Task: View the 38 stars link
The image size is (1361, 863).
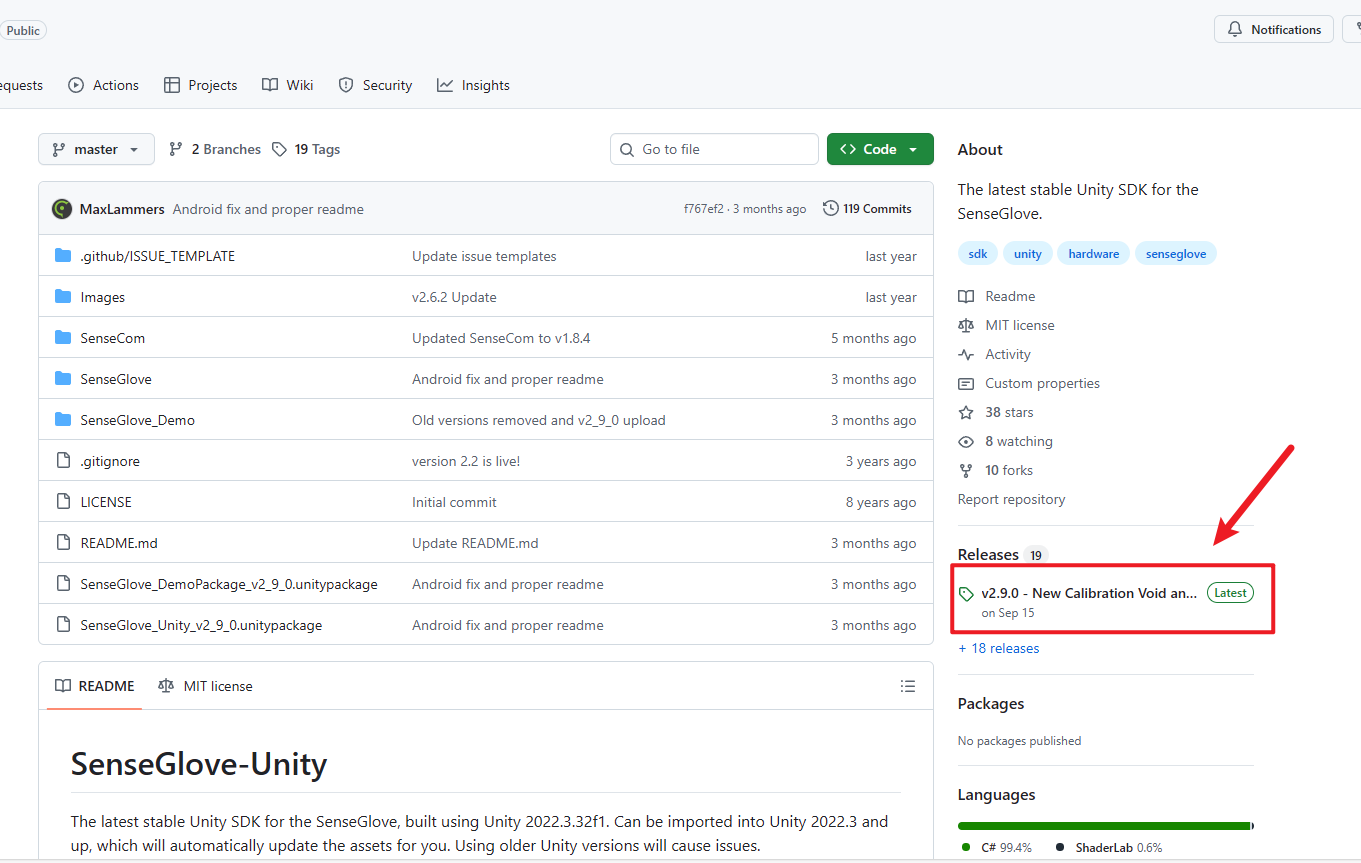Action: 996,412
